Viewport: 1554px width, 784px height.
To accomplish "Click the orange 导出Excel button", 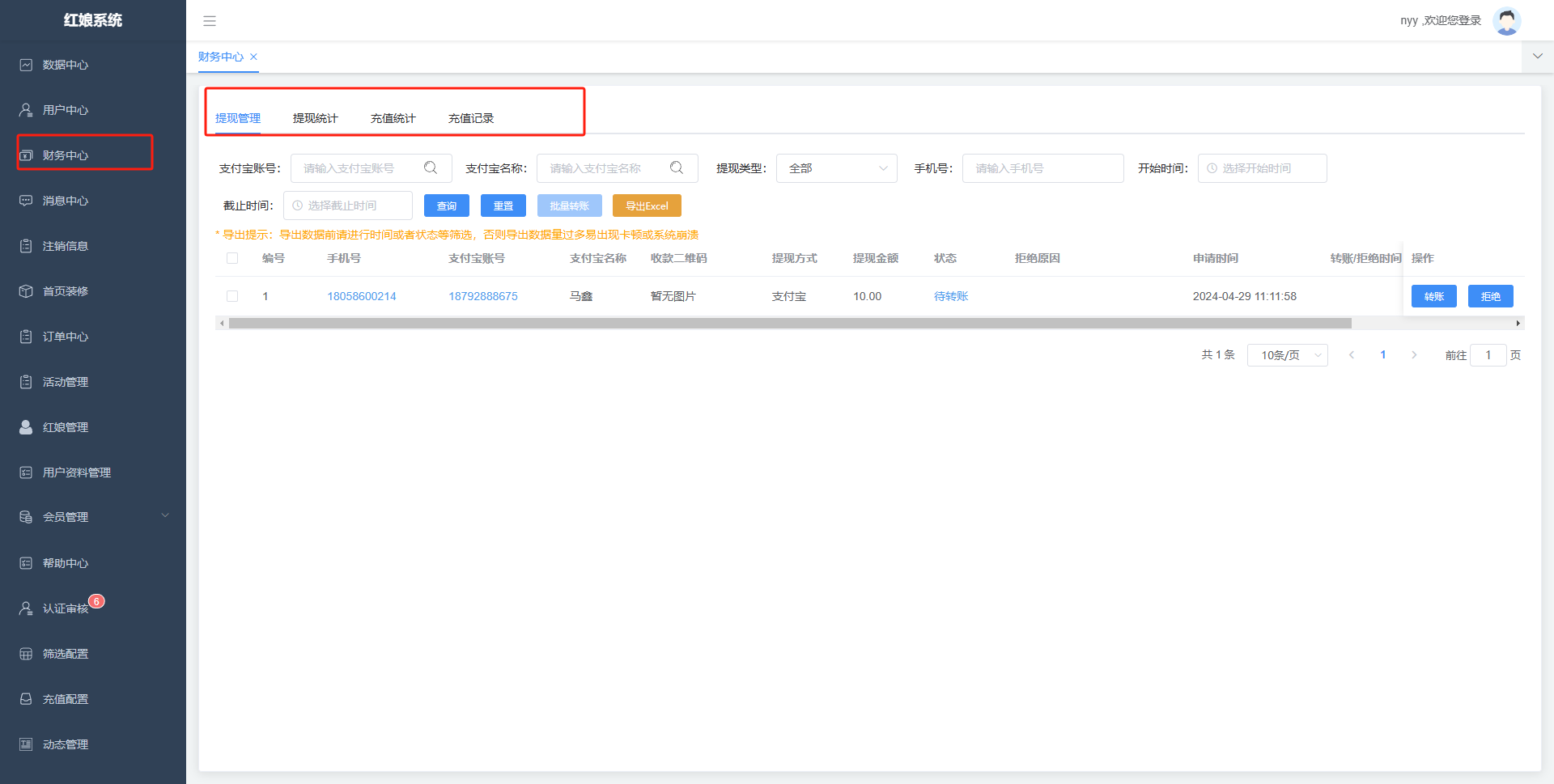I will tap(647, 206).
